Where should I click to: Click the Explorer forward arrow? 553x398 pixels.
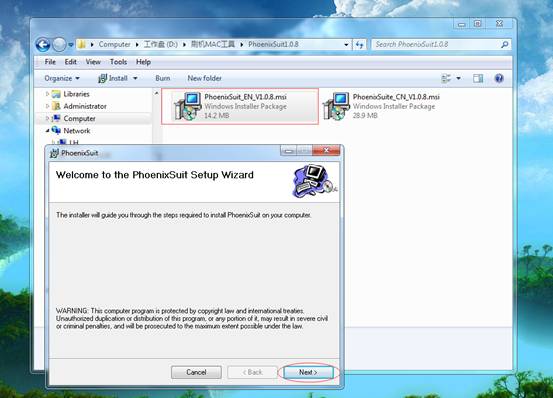pyautogui.click(x=59, y=45)
